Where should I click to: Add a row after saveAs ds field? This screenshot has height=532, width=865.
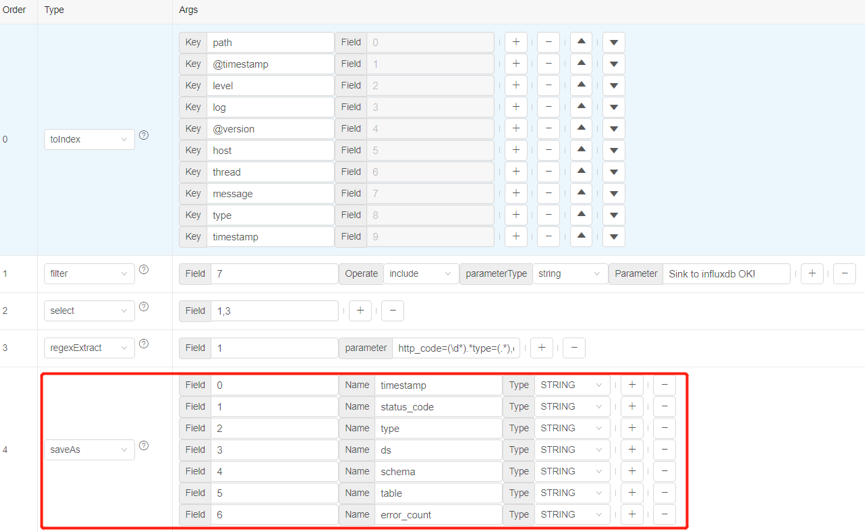click(x=632, y=450)
